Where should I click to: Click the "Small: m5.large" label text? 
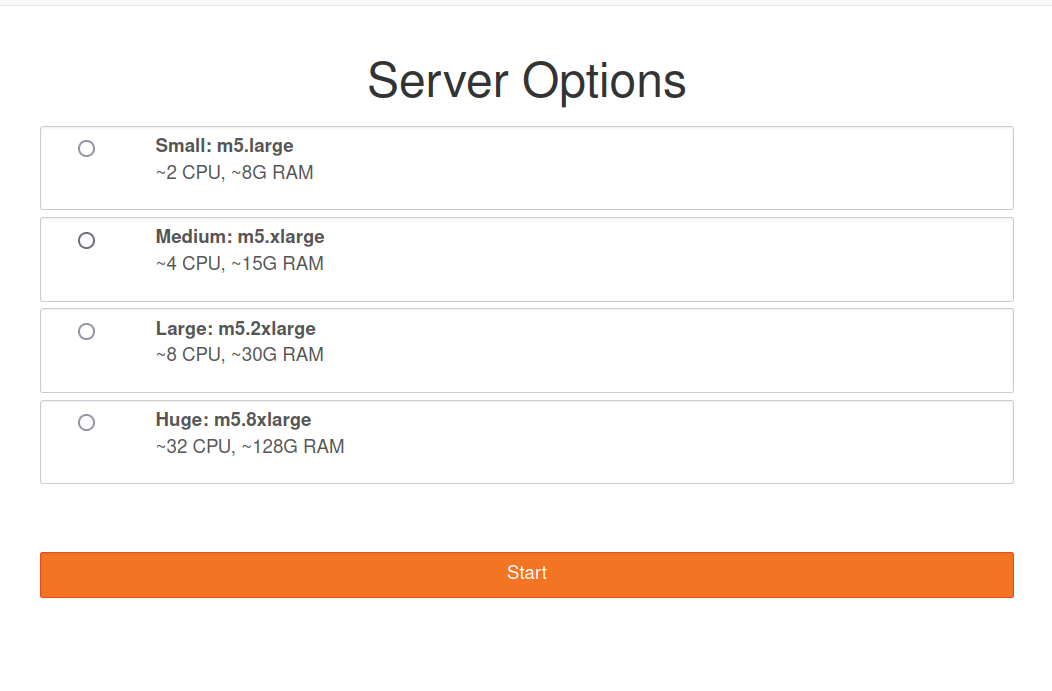224,146
